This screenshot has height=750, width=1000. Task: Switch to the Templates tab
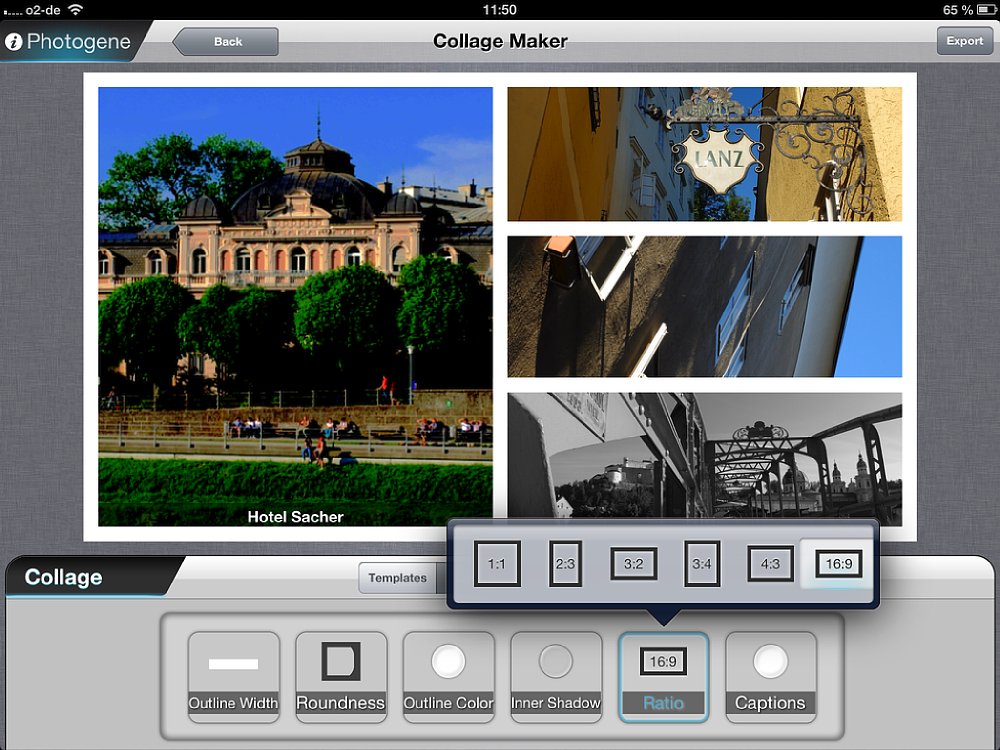397,578
